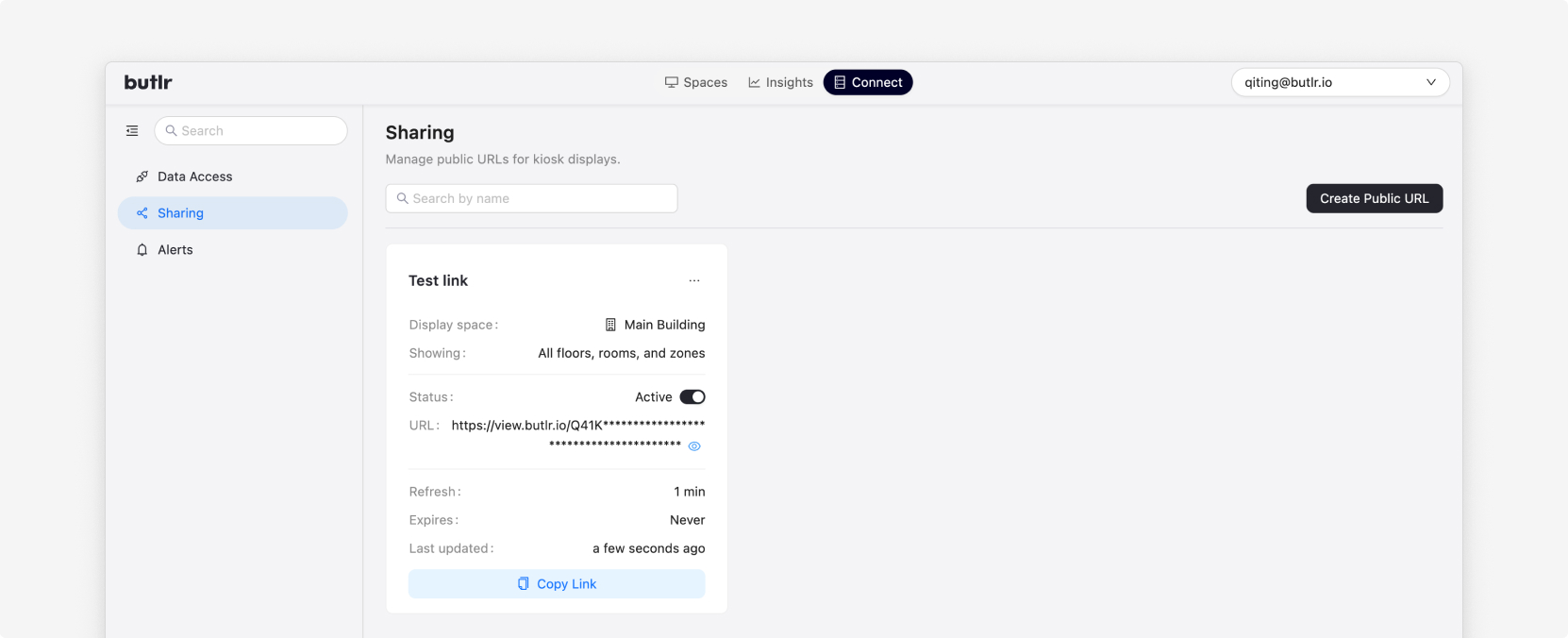Open Alerts in sidebar

232,250
